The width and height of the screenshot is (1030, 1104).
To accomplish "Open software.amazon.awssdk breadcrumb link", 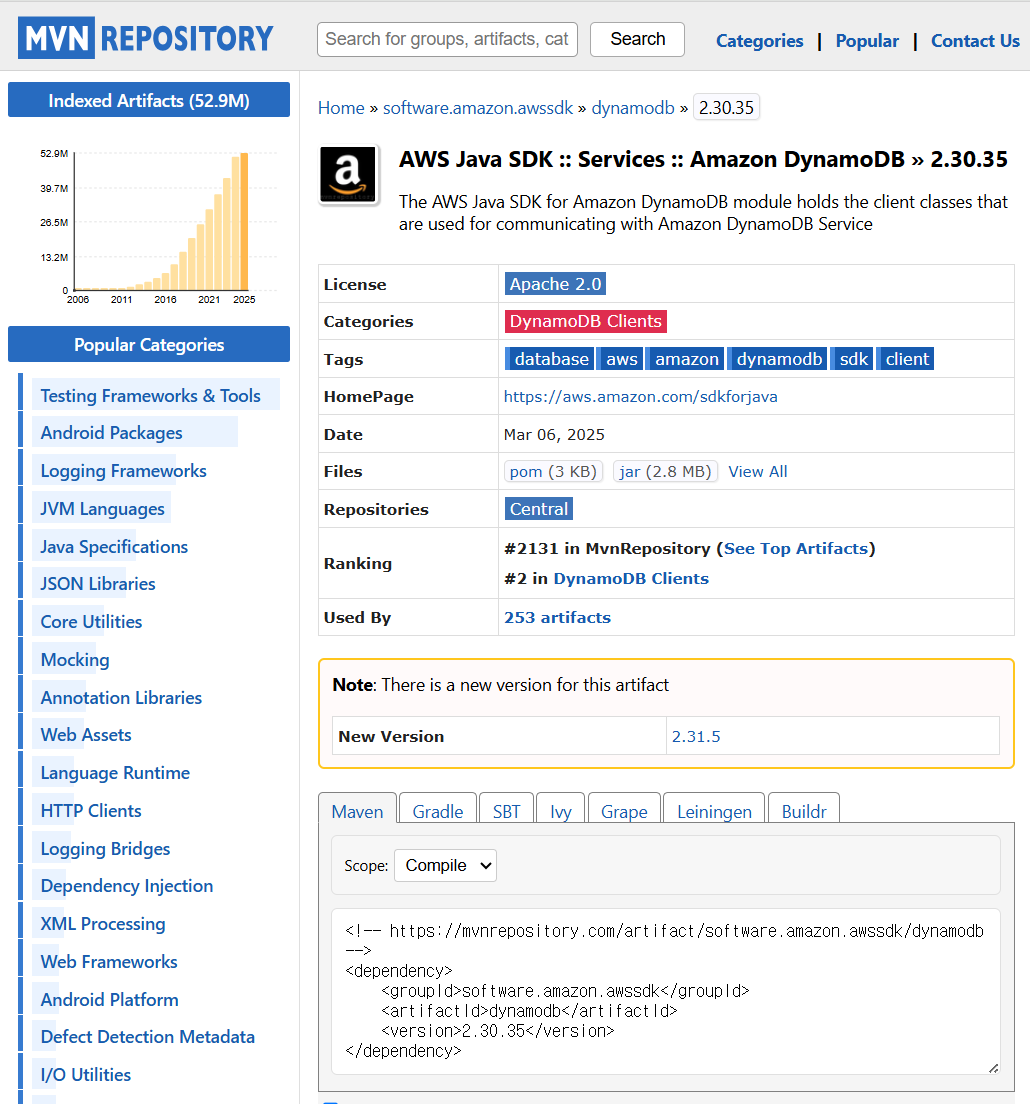I will 478,108.
